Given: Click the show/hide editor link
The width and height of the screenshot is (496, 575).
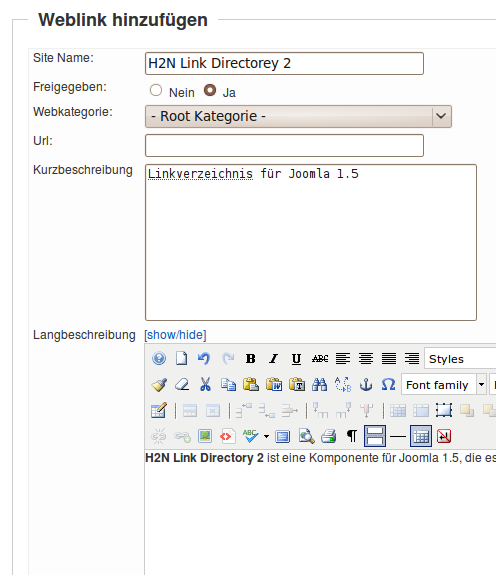Looking at the screenshot, I should pos(175,335).
